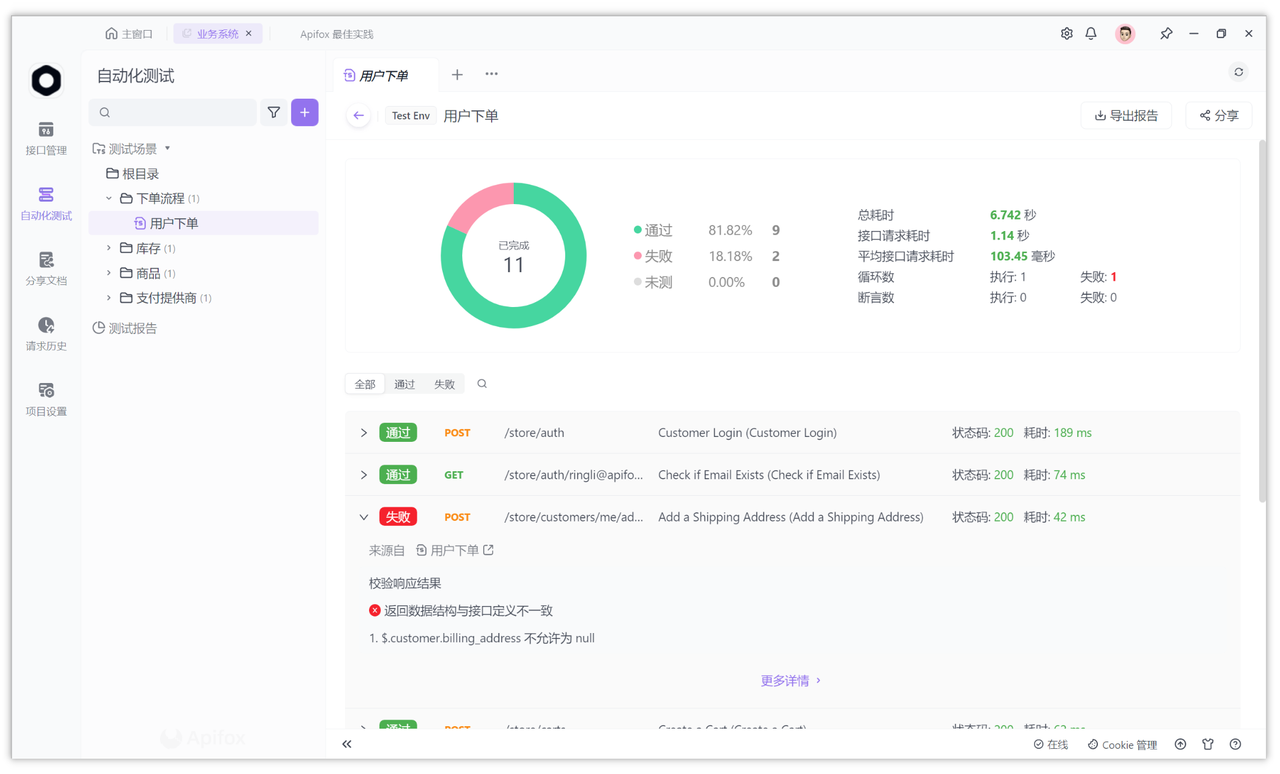
Task: Open Cookie 管理
Action: point(1122,744)
